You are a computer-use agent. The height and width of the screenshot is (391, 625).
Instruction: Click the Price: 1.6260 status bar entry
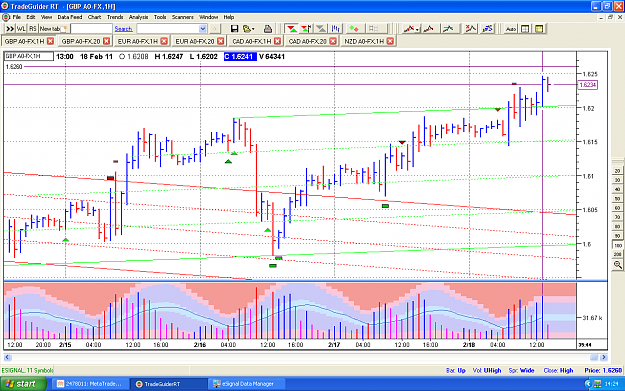(603, 370)
